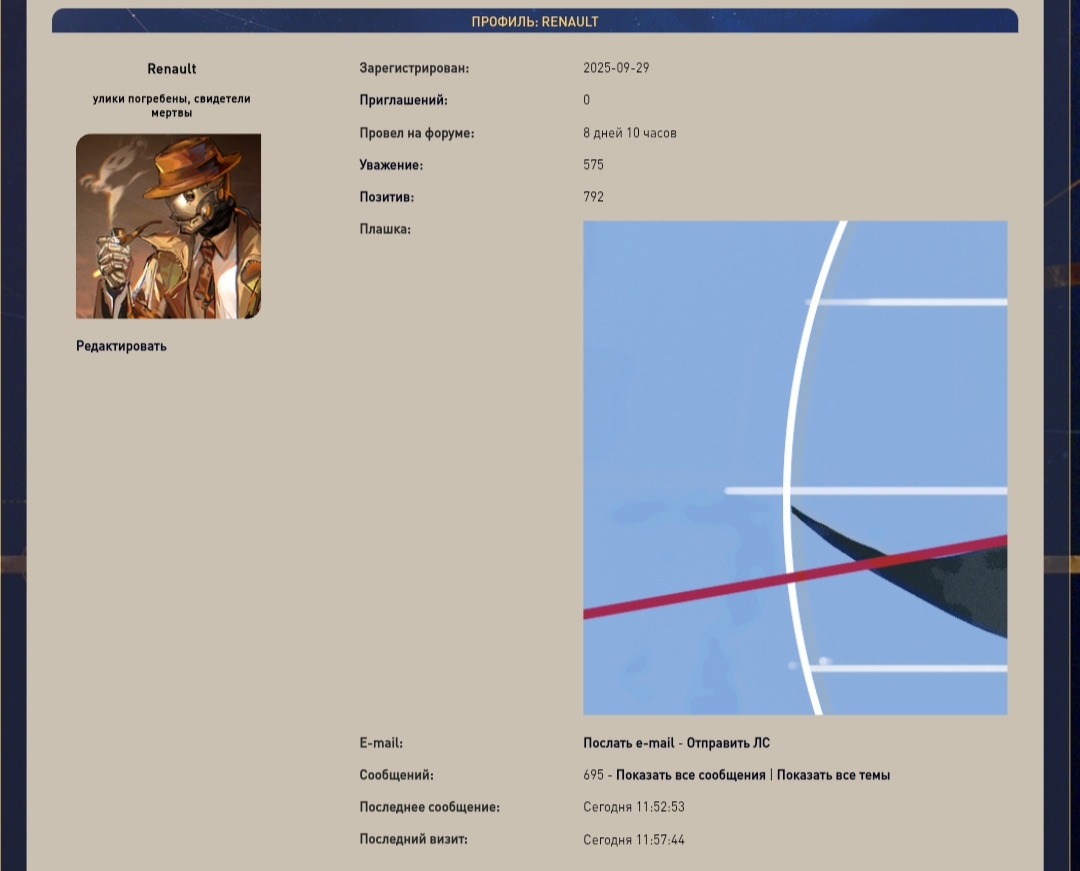
Task: Click the Сообщений: label
Action: (x=397, y=775)
